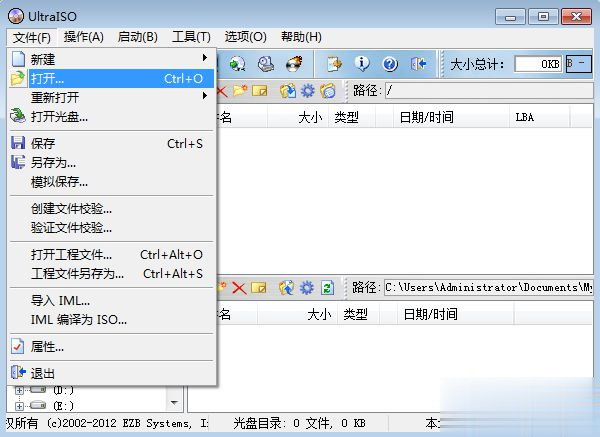
Task: Choose 退出 menu entry
Action: pos(111,373)
